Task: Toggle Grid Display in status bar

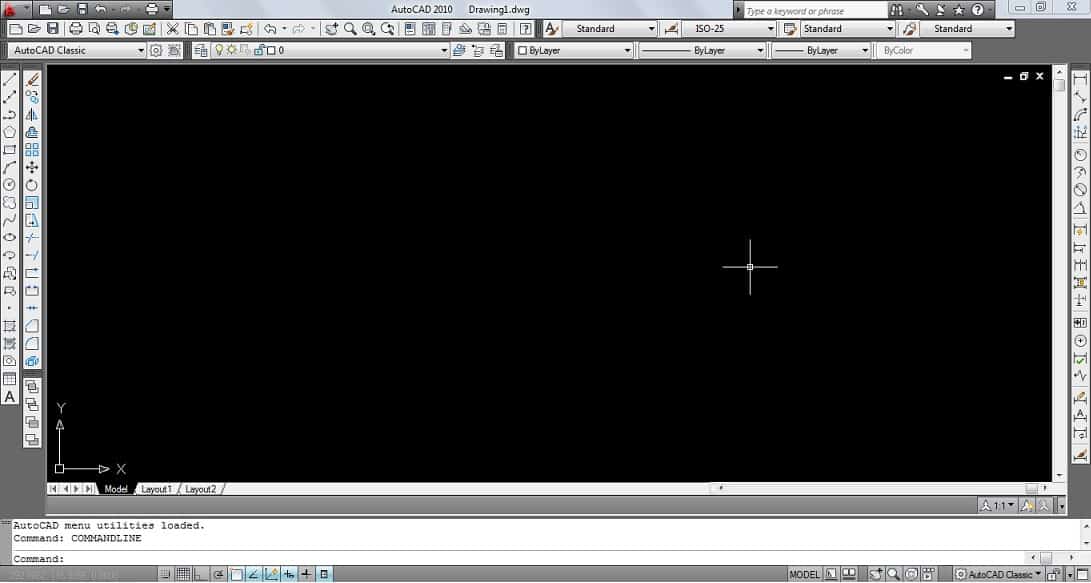Action: 183,575
